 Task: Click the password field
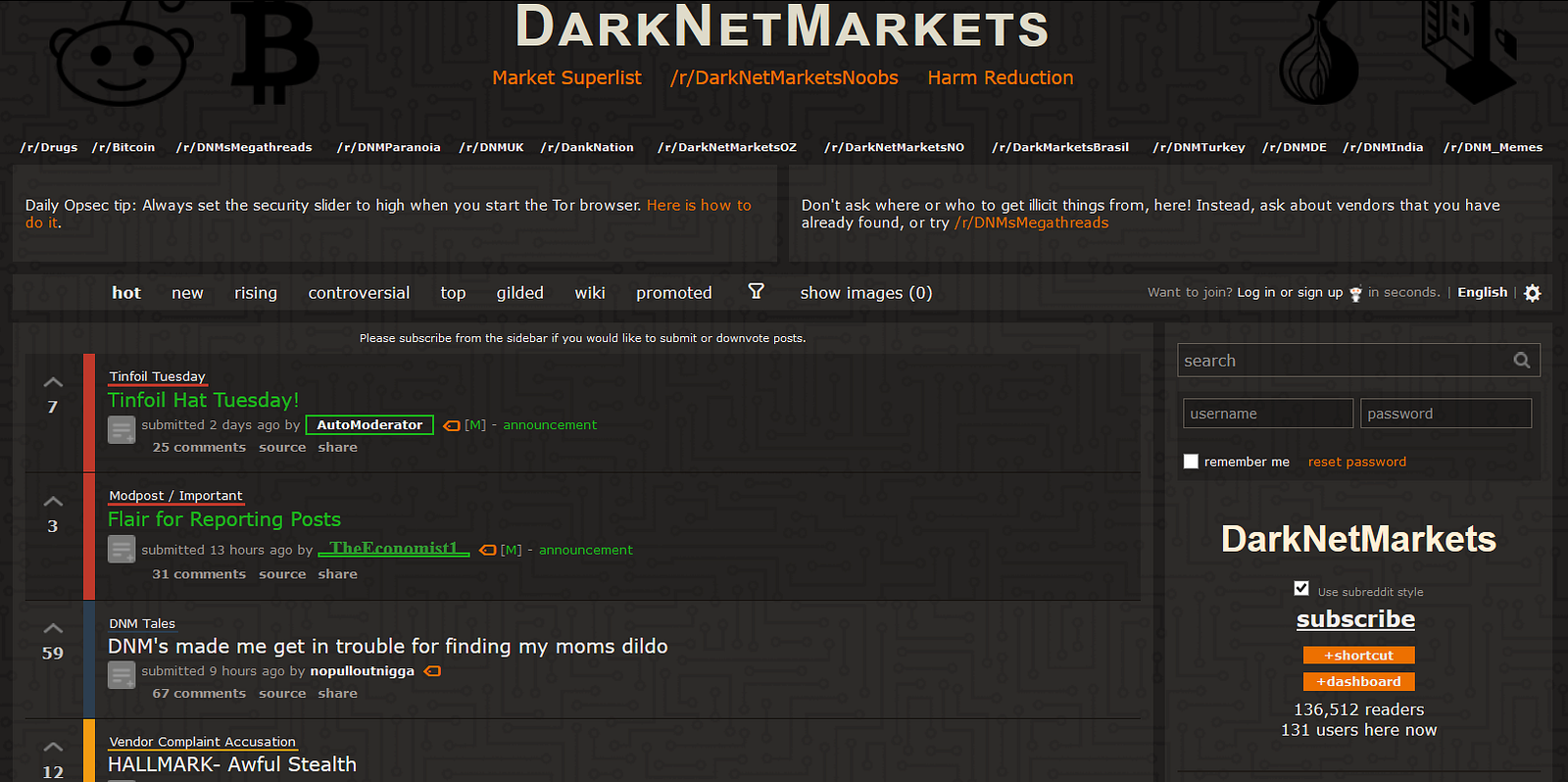1445,414
